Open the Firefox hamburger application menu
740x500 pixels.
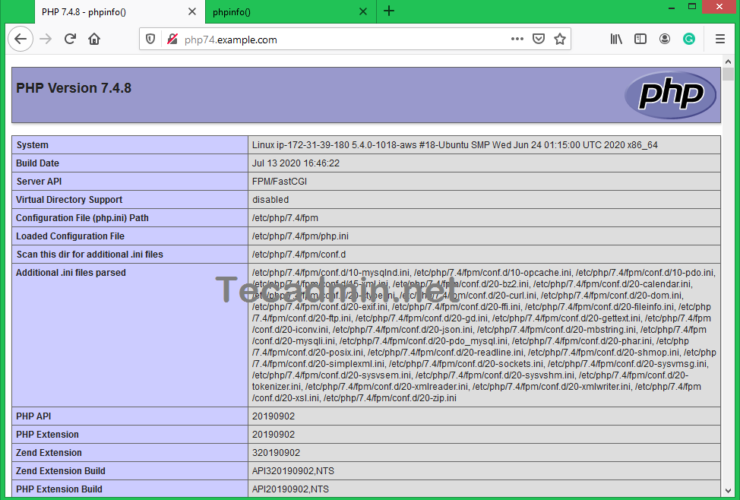[719, 39]
